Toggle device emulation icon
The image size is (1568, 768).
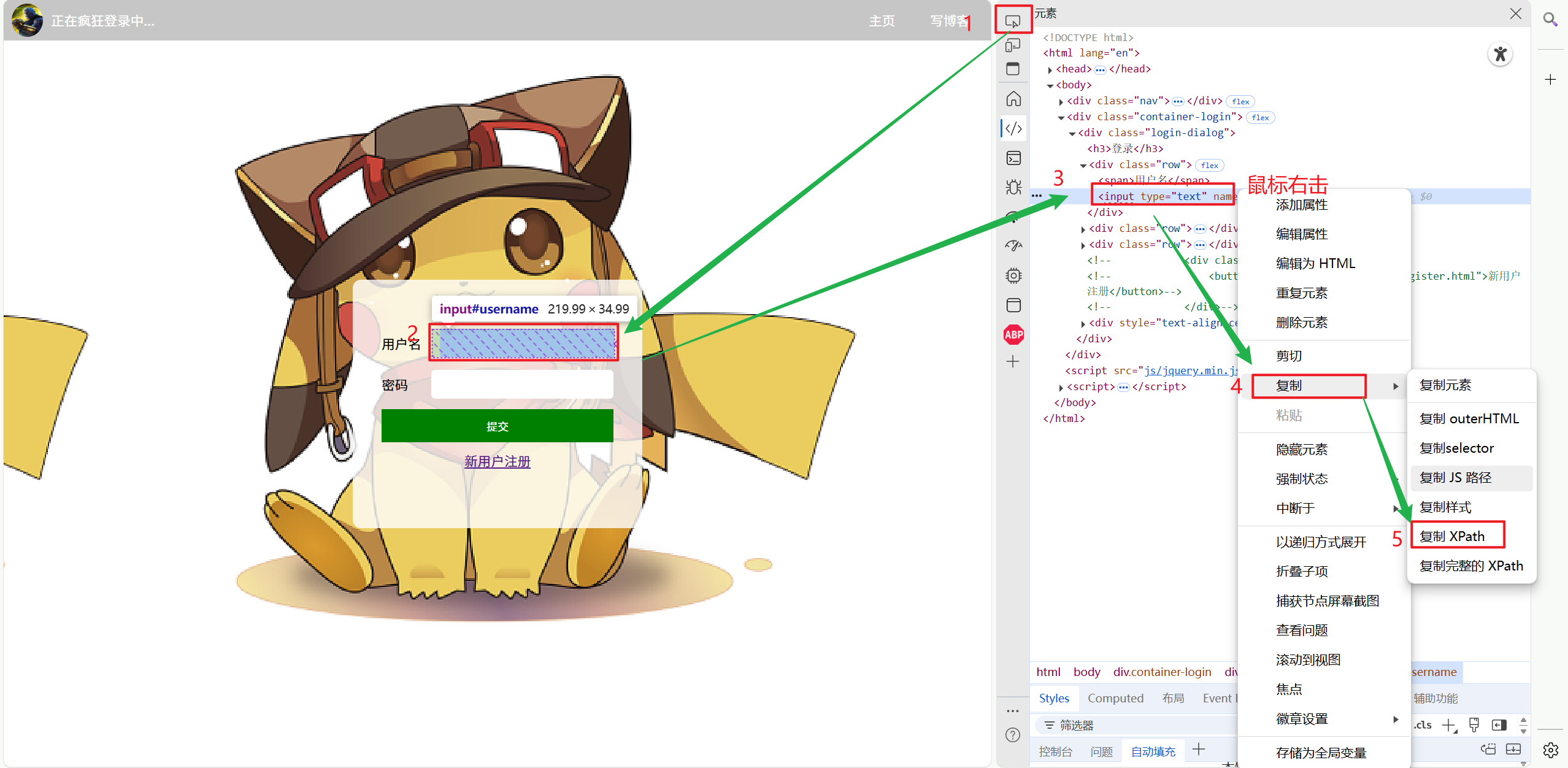(x=1013, y=45)
